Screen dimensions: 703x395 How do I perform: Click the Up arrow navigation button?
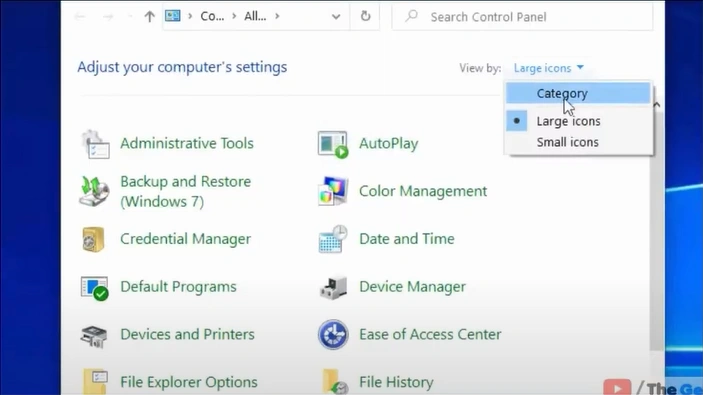coord(149,17)
